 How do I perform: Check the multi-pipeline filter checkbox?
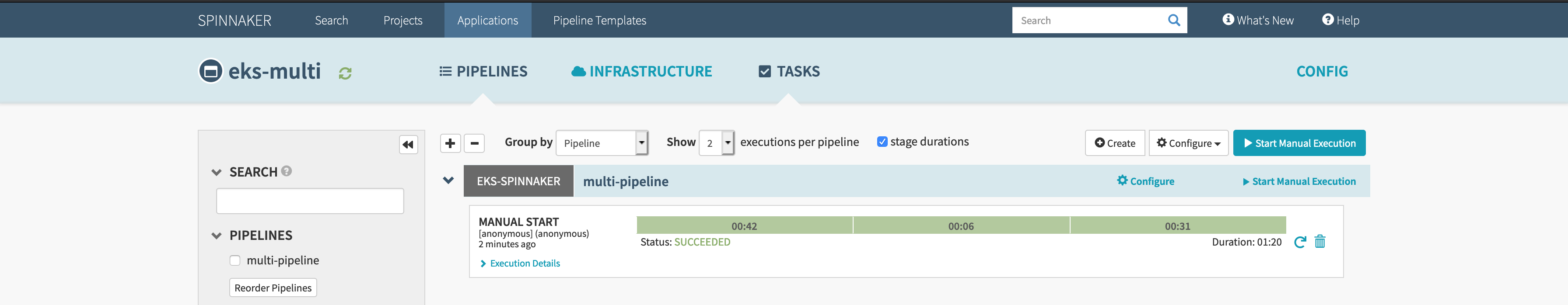(235, 260)
